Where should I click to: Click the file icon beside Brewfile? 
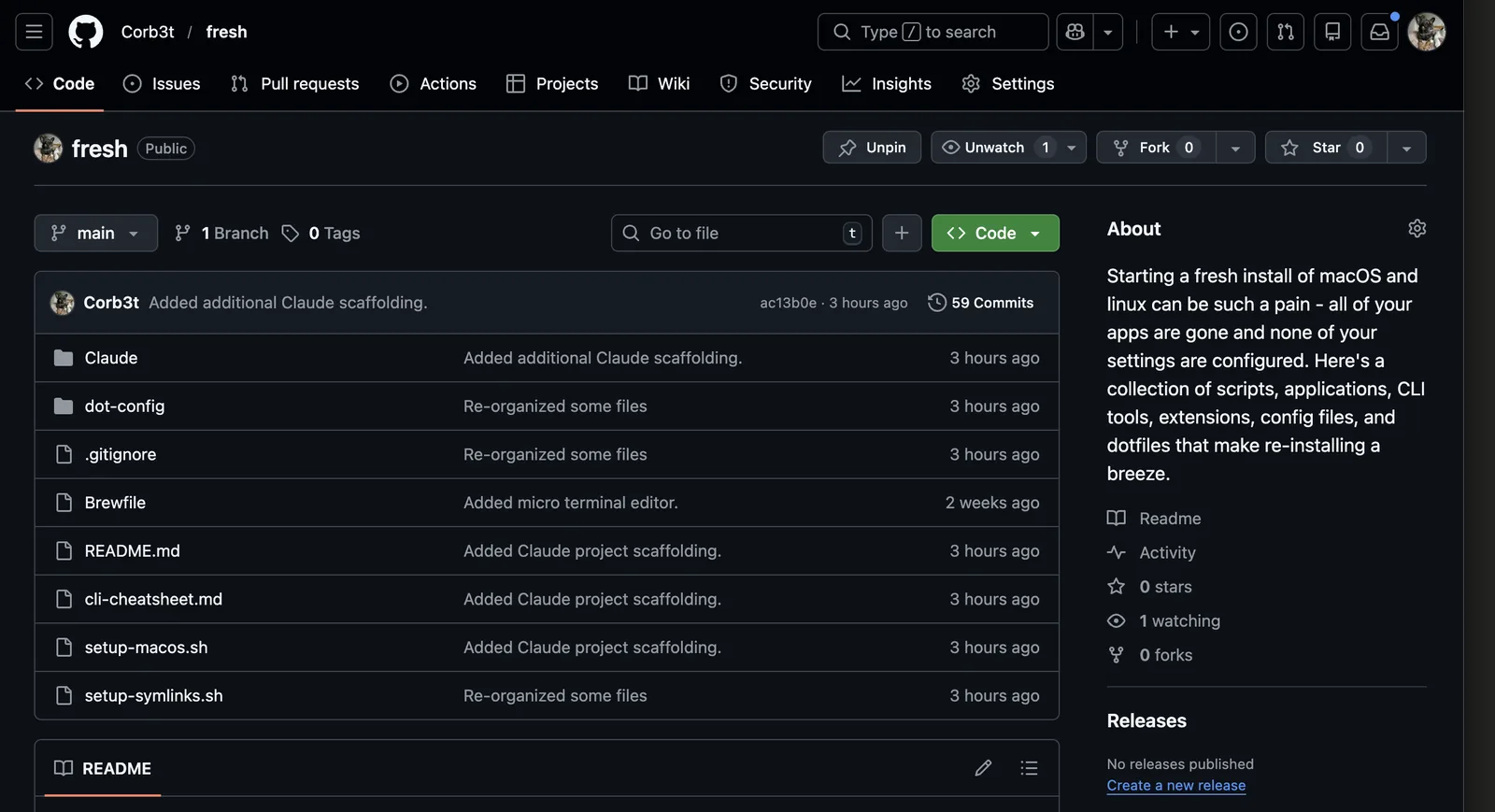click(64, 503)
